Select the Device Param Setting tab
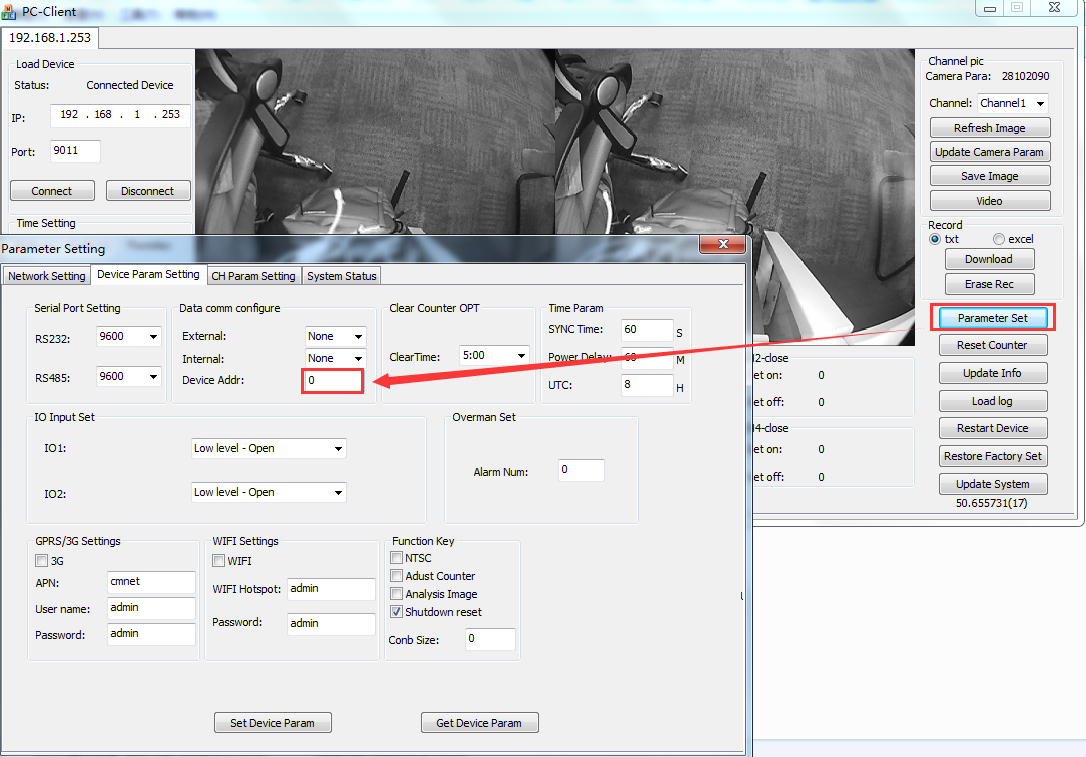 [148, 274]
